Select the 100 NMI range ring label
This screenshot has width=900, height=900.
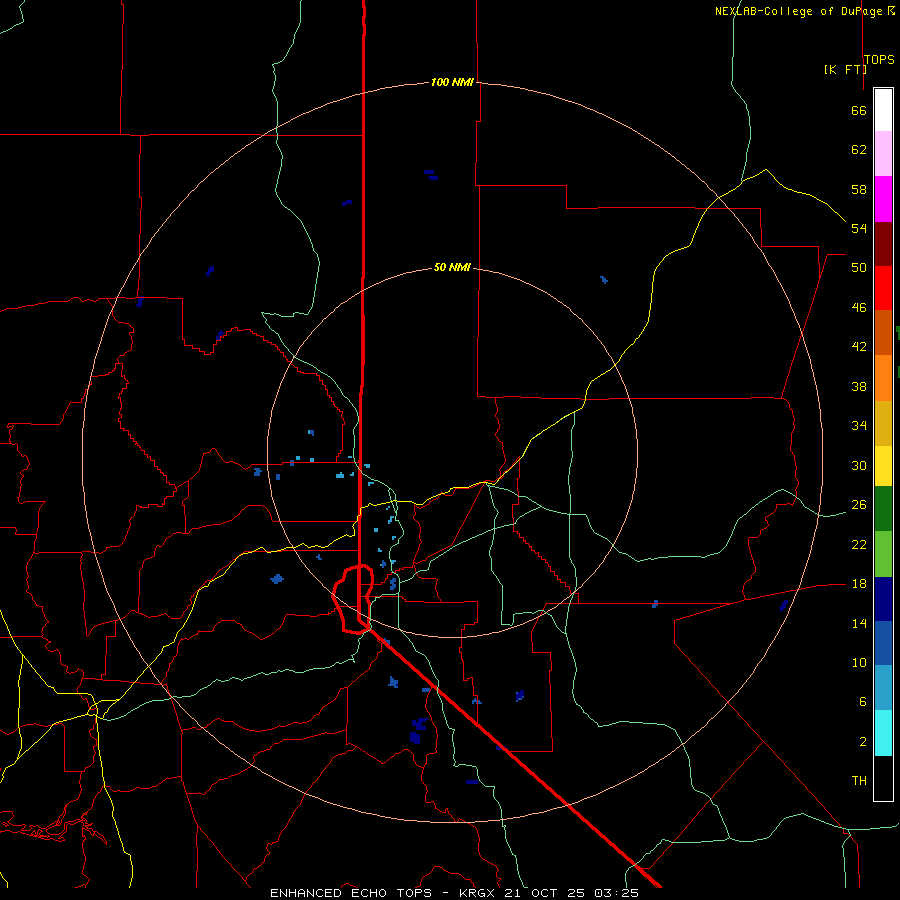(452, 82)
